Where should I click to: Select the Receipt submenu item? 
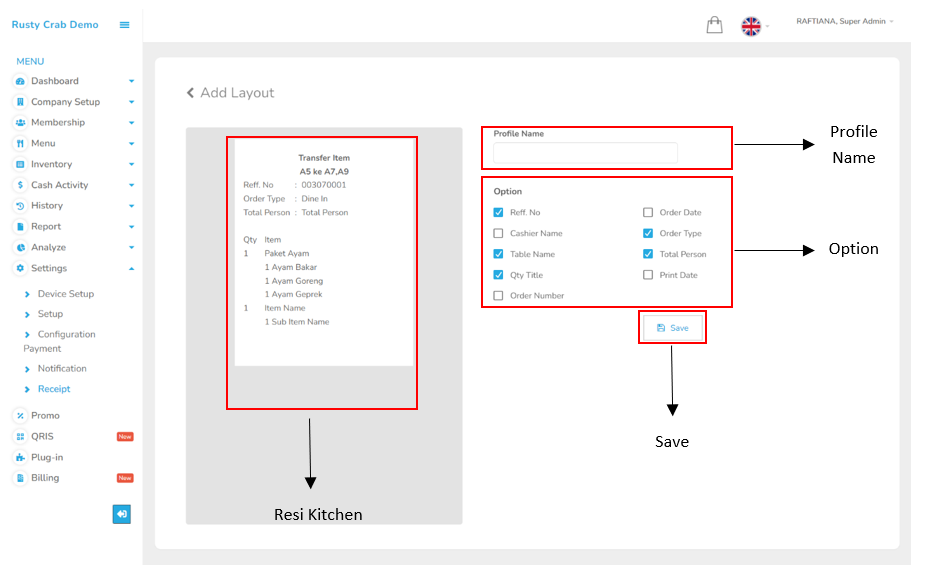[x=54, y=389]
